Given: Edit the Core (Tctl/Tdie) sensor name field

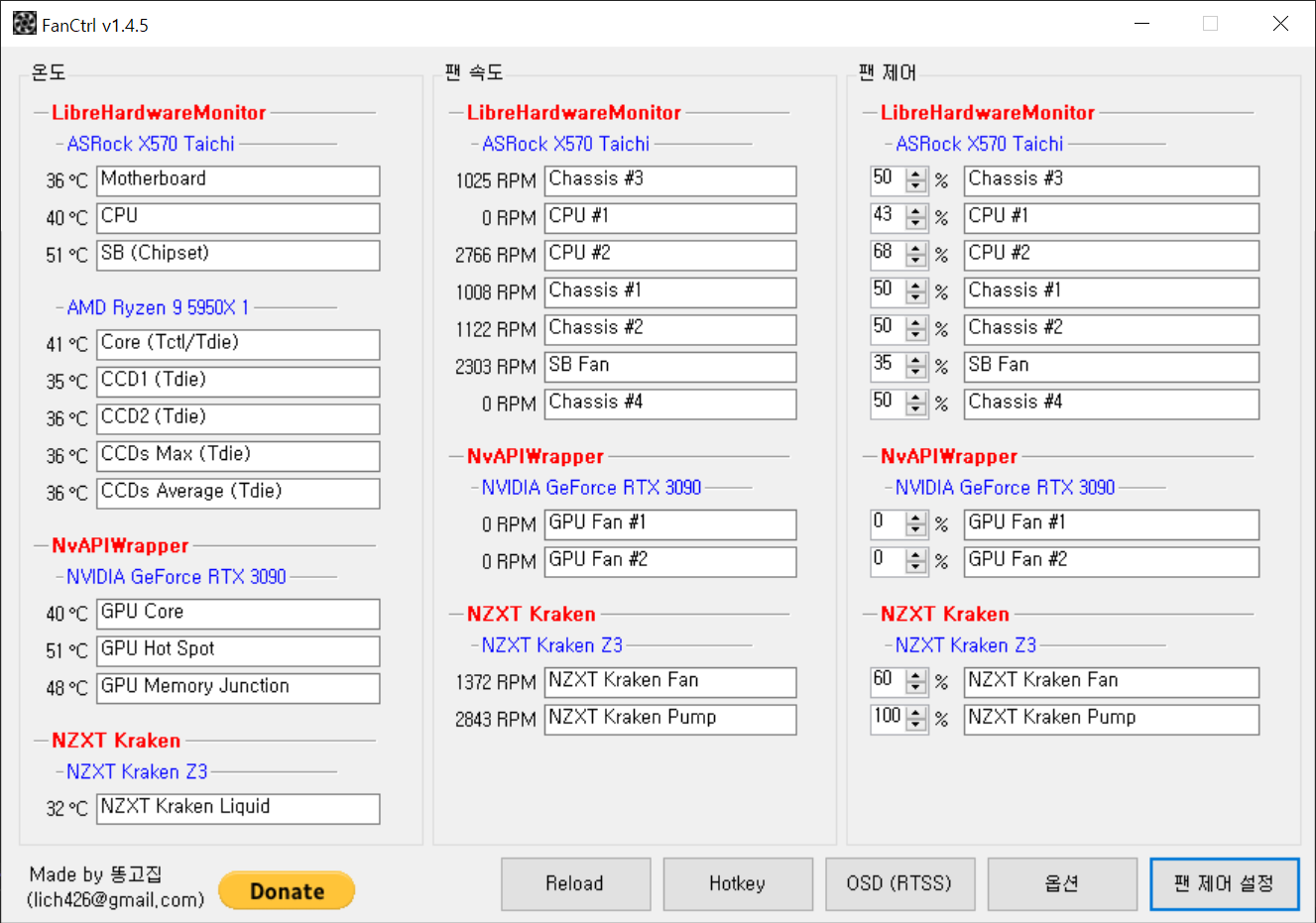Looking at the screenshot, I should [x=238, y=344].
